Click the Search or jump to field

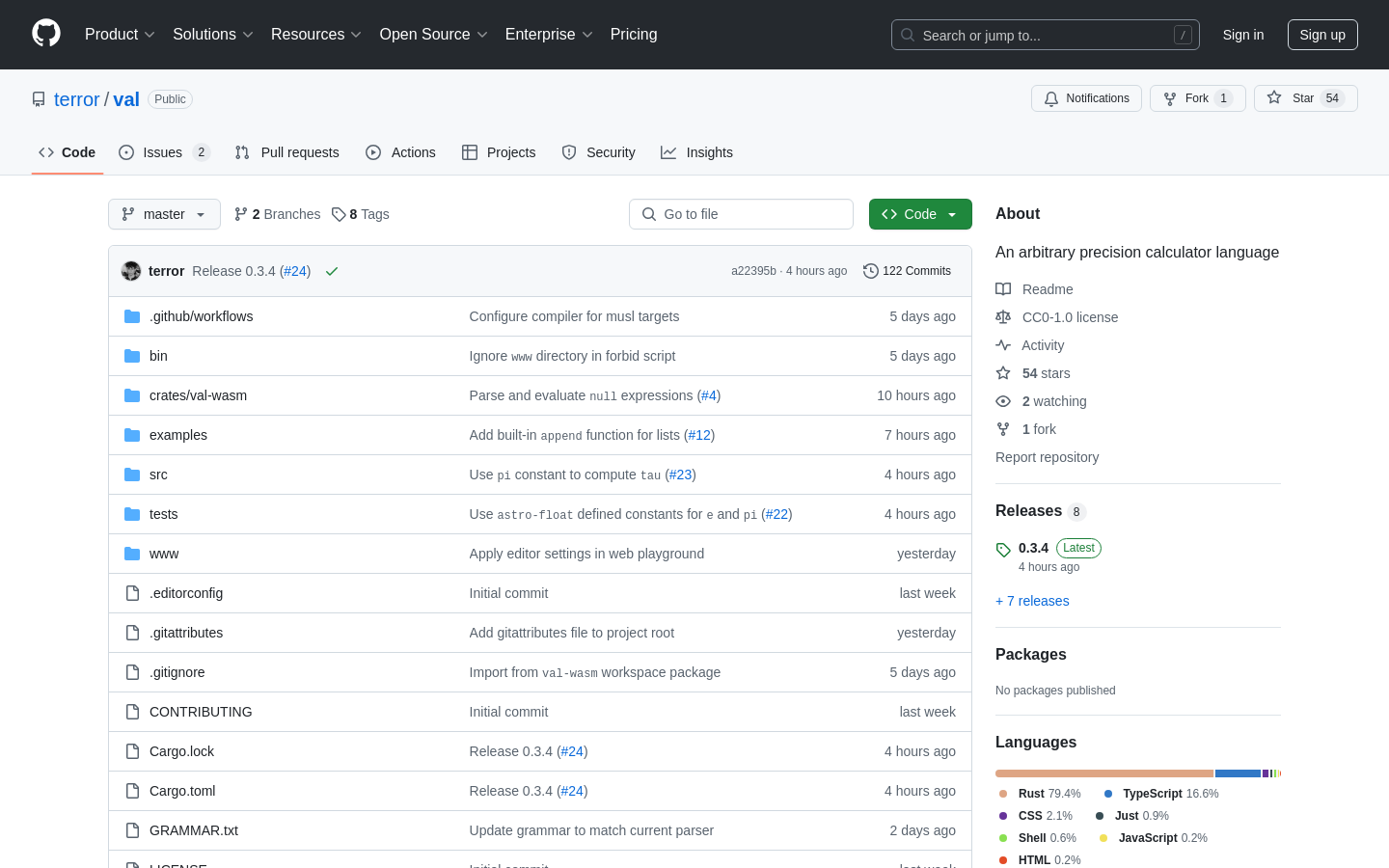[1046, 35]
